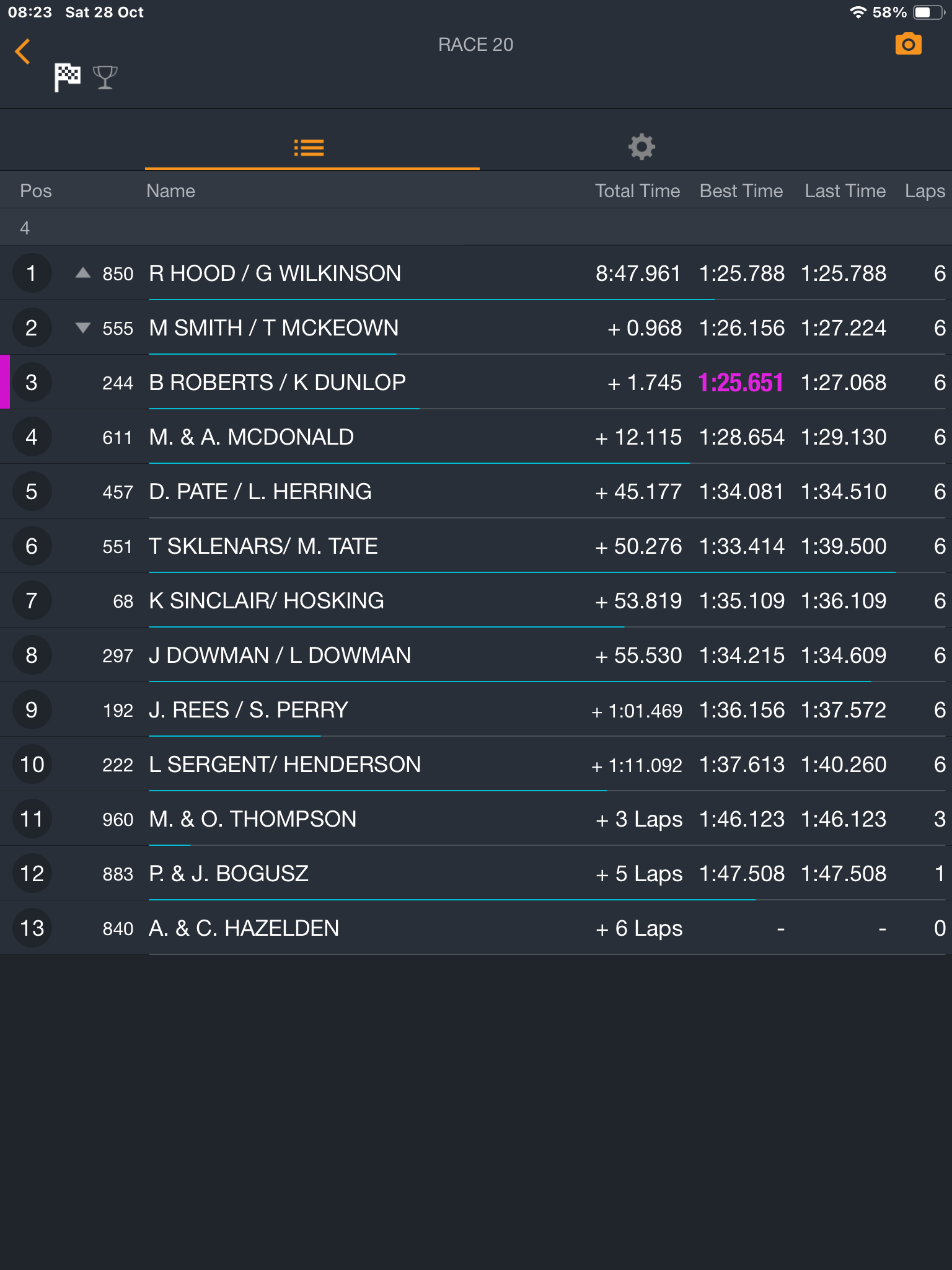Click the purple best lap 1:25.651

point(741,383)
